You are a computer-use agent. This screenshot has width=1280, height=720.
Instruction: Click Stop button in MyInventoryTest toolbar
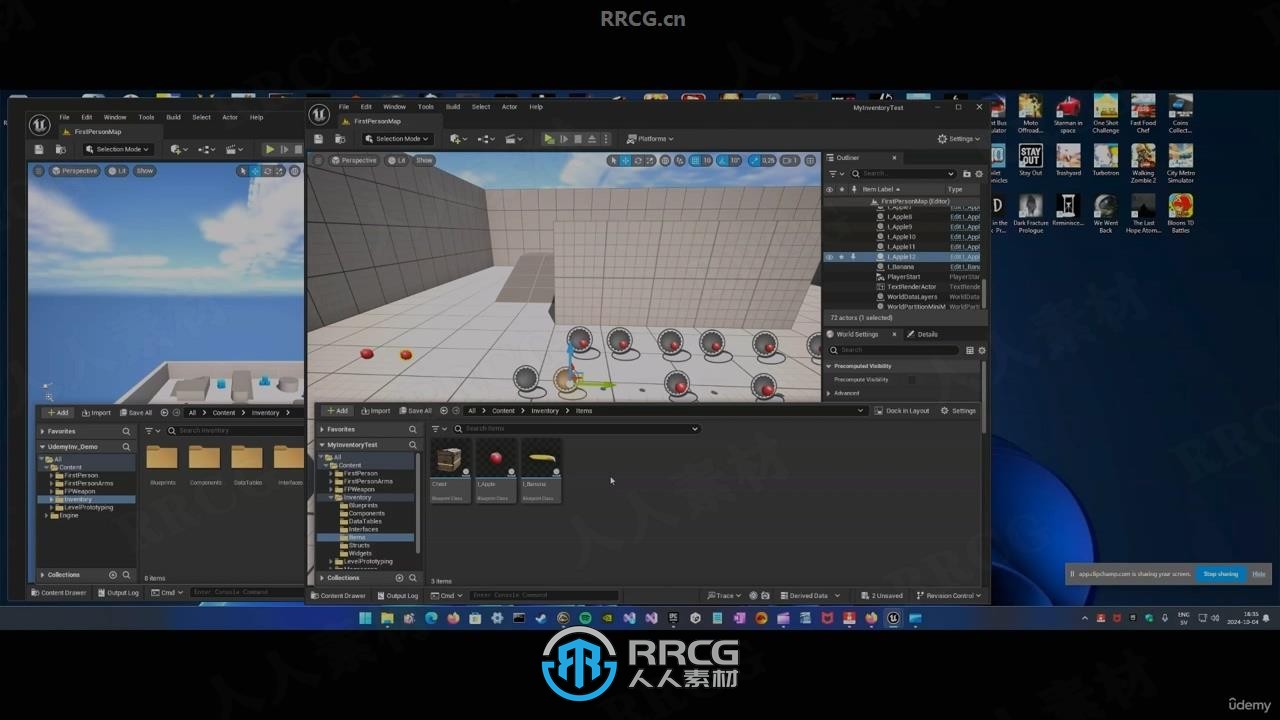coord(578,139)
